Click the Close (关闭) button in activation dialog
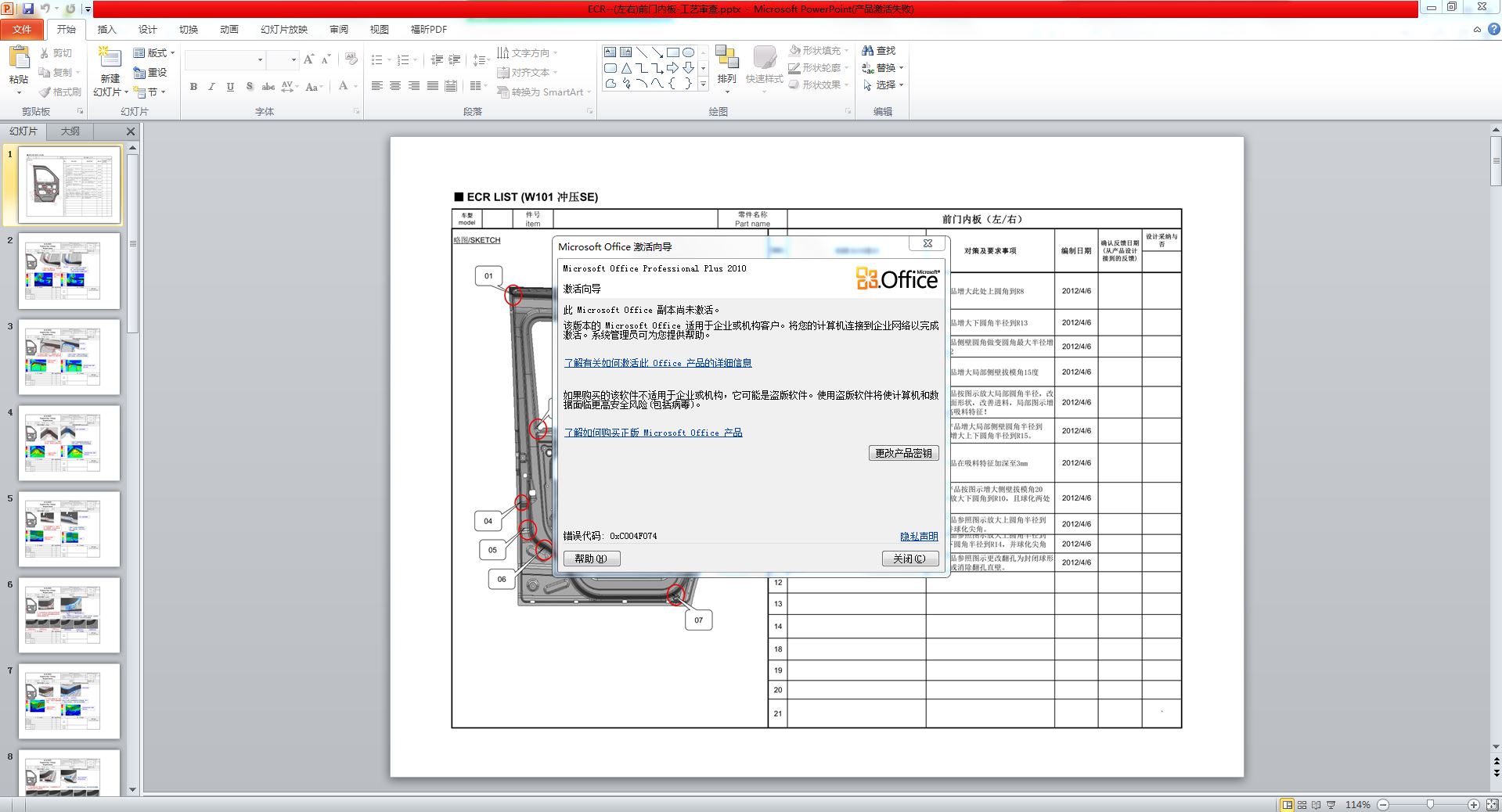 [909, 559]
